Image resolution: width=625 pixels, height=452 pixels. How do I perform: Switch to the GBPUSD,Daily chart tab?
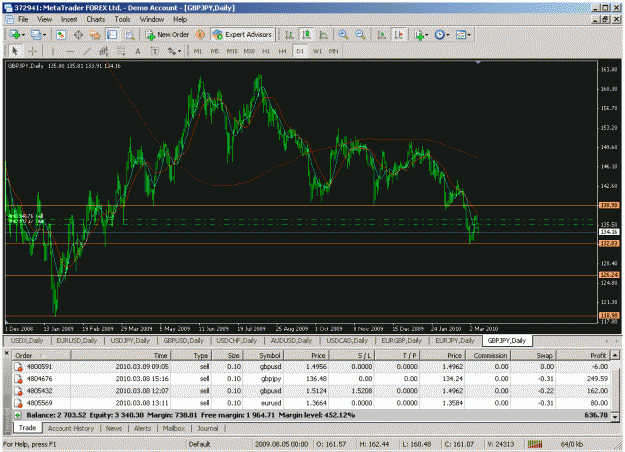184,340
